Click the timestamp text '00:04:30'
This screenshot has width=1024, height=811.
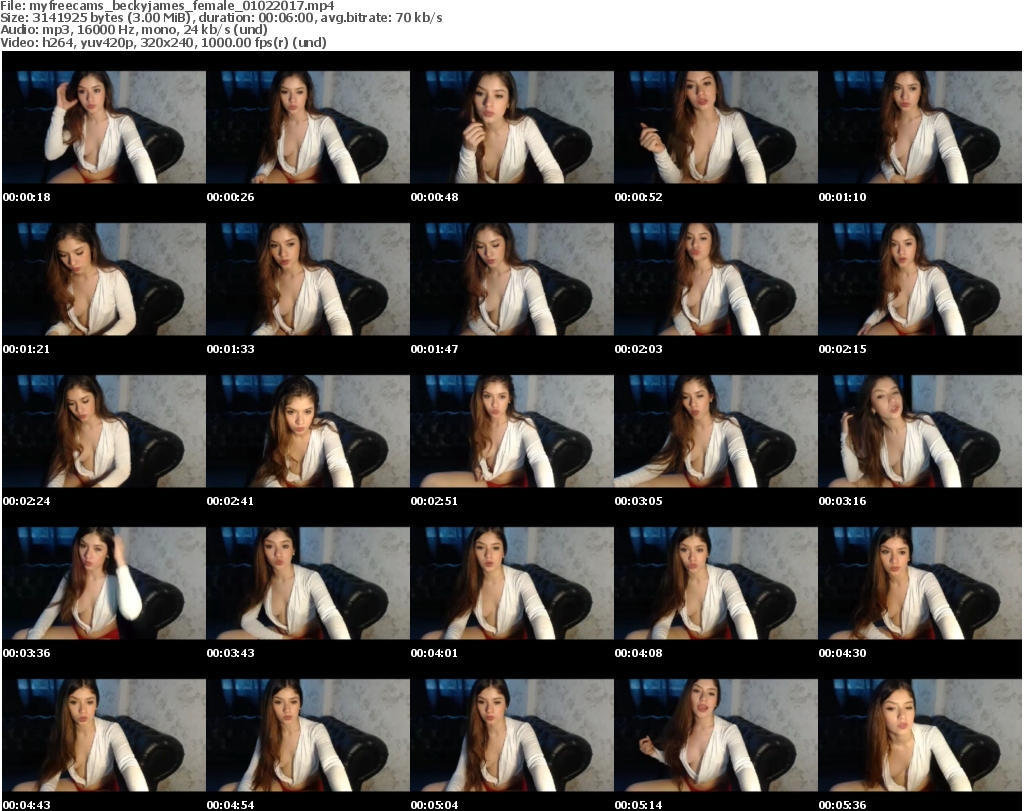pyautogui.click(x=842, y=653)
